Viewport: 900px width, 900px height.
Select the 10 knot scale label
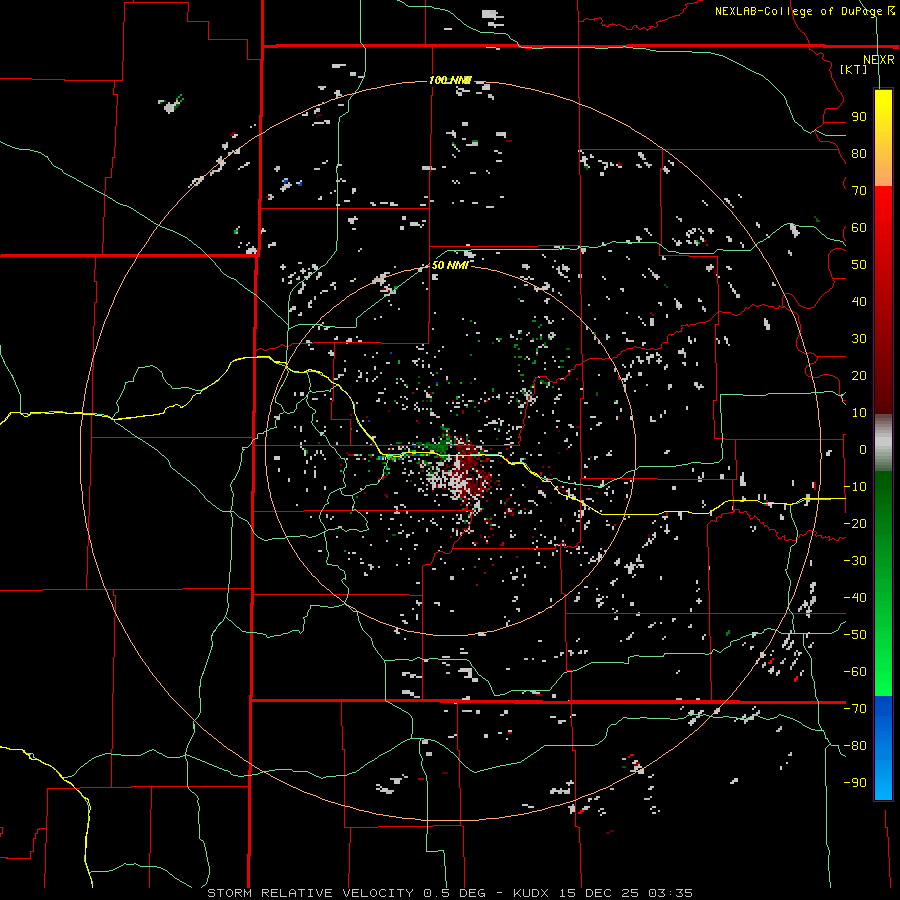tap(859, 413)
